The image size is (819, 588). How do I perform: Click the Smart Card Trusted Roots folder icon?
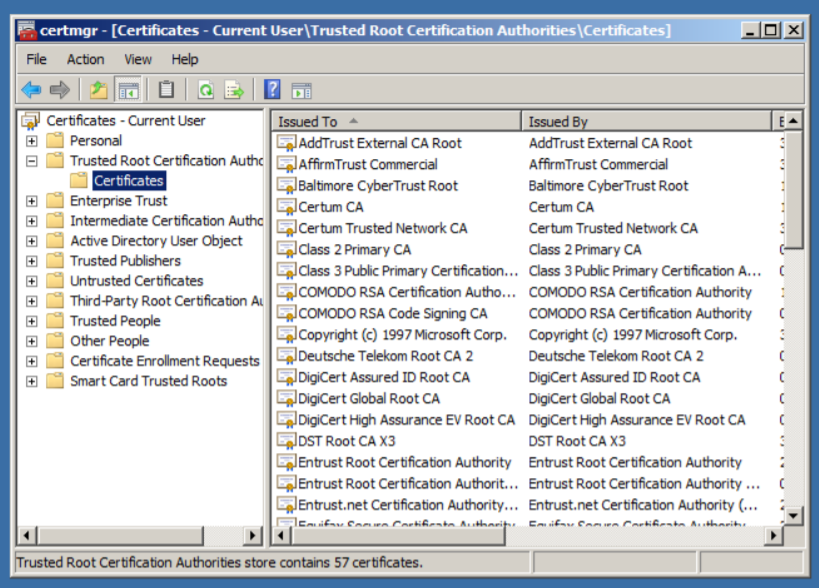pos(55,380)
